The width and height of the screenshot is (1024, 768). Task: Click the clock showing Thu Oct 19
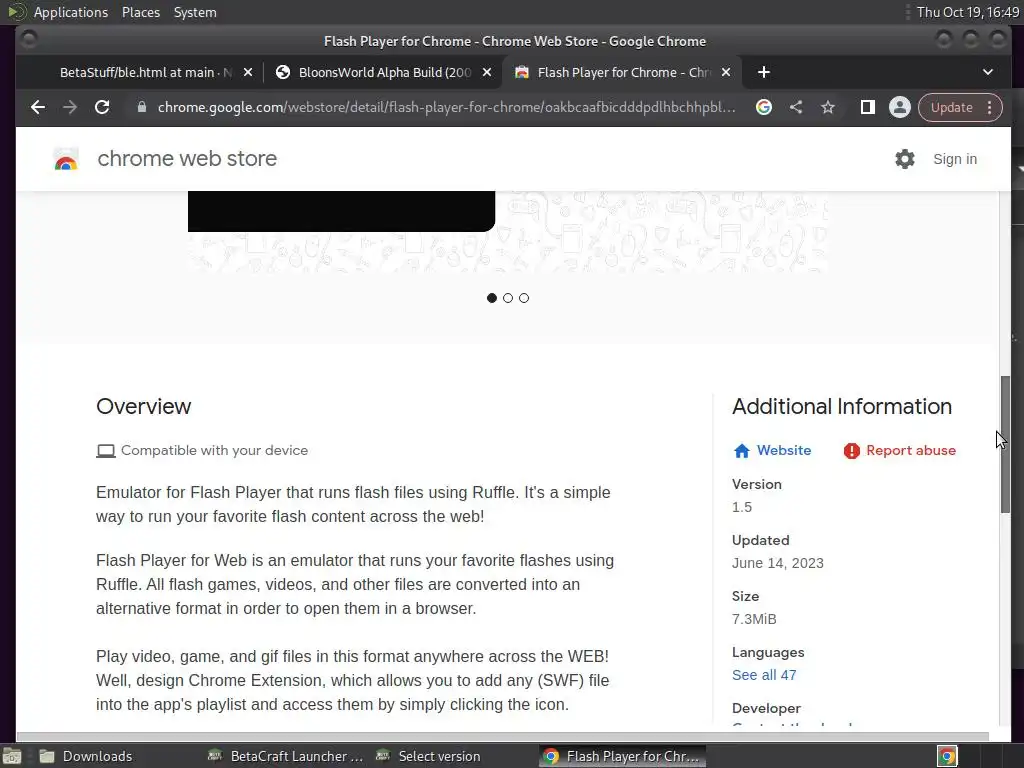point(968,12)
